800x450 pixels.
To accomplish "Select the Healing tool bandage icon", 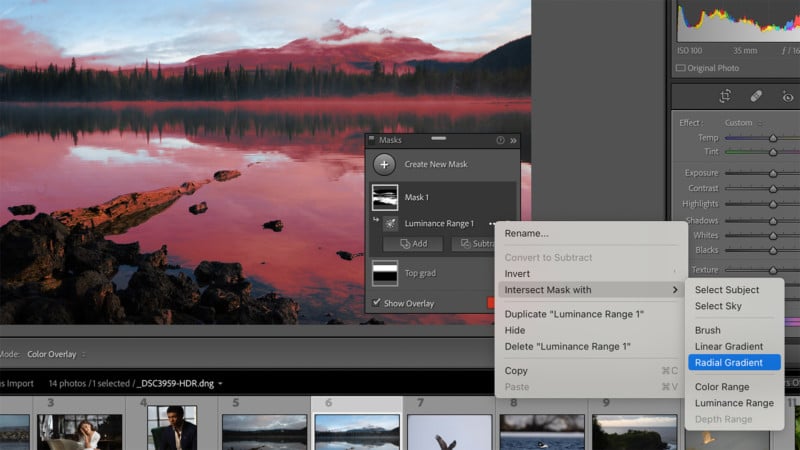I will click(x=756, y=96).
